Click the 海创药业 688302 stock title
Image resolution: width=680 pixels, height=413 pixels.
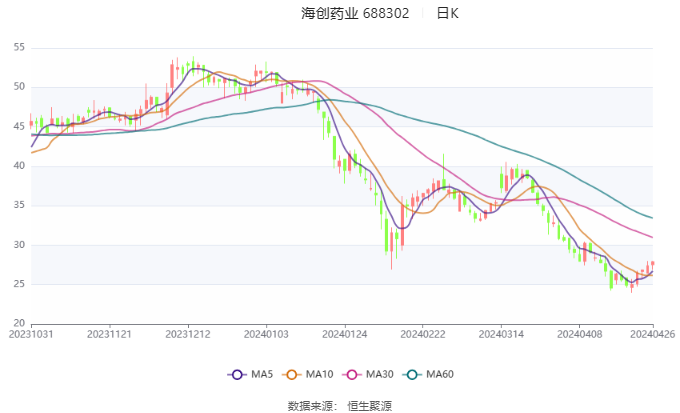355,13
